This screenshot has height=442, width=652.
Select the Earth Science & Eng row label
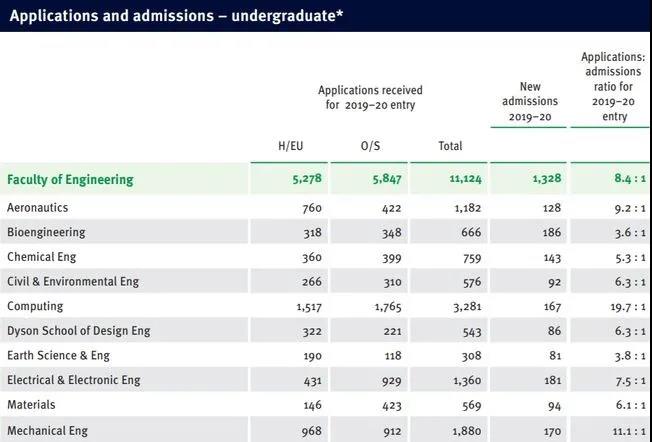(58, 356)
